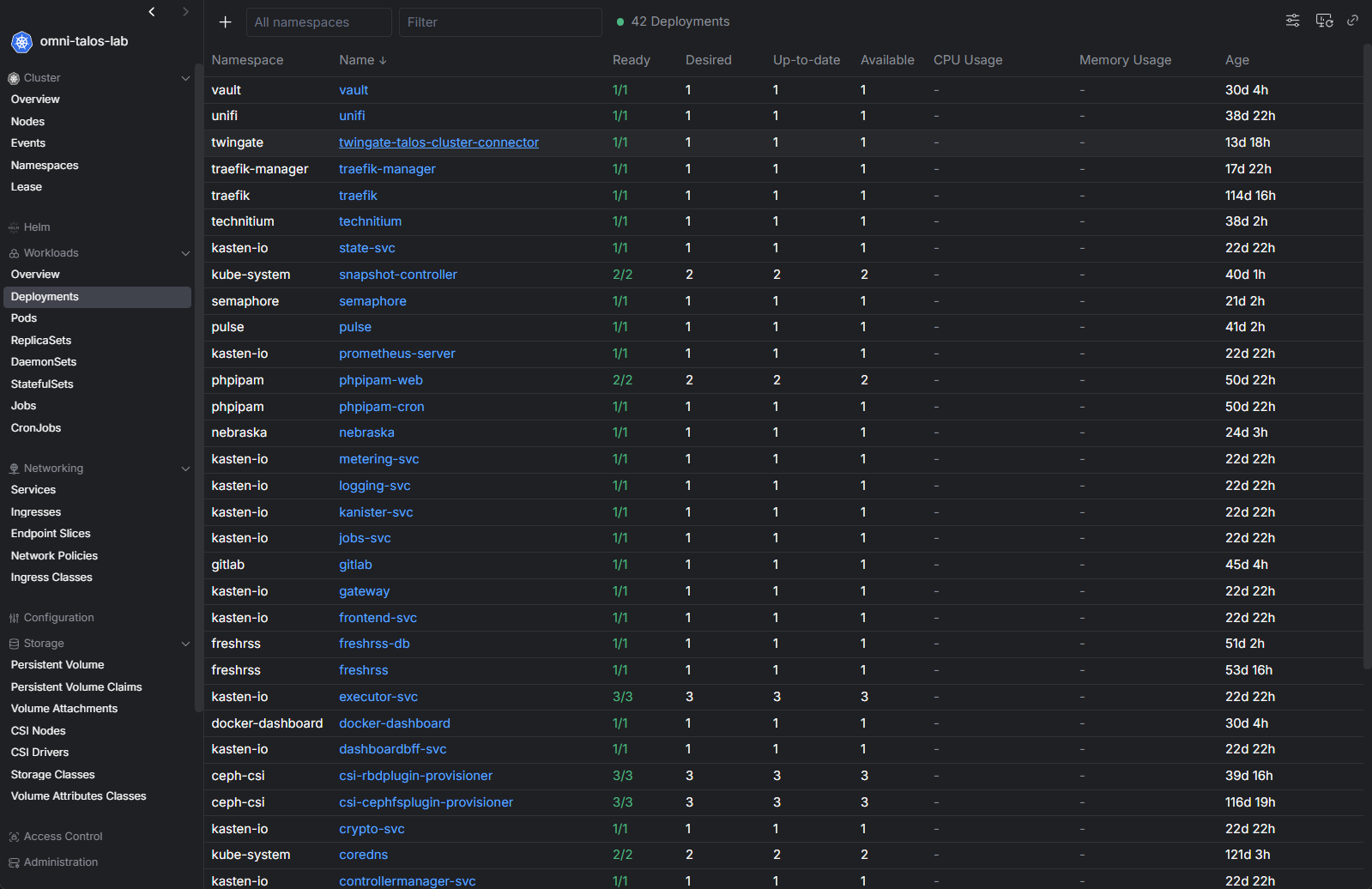Sort by the Name column header

(363, 60)
